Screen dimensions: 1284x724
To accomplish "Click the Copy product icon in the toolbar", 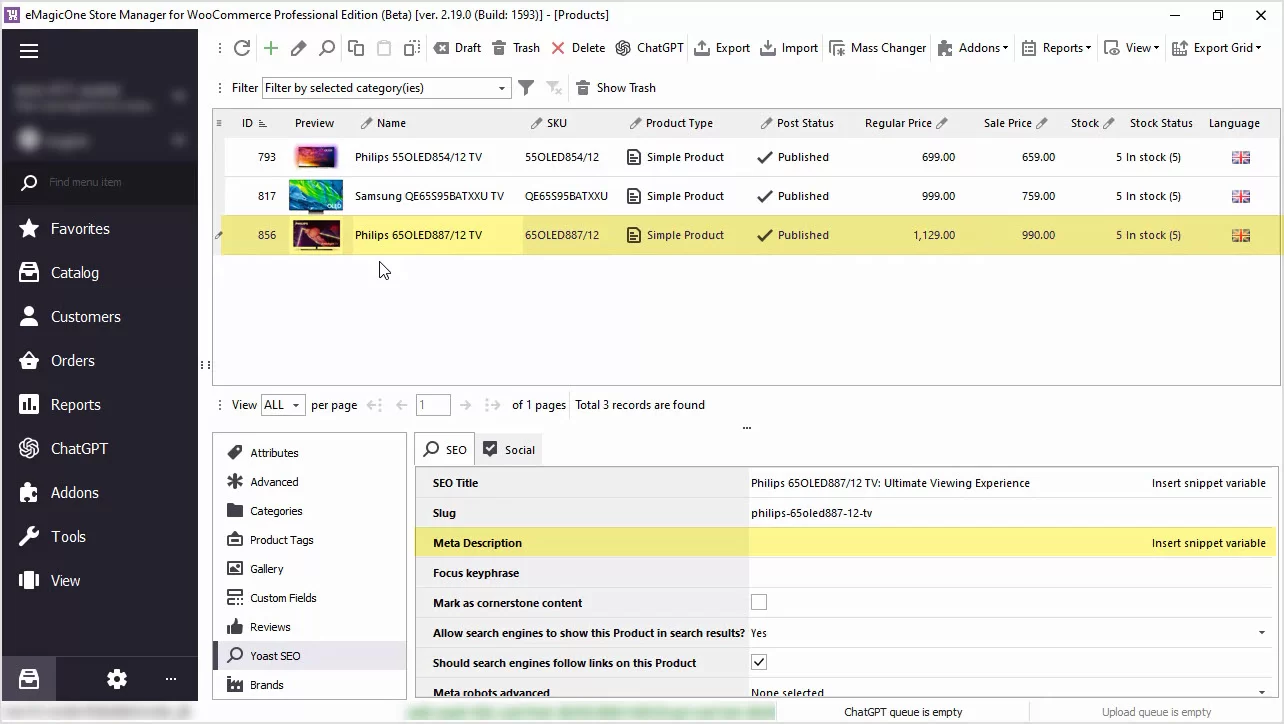I will [356, 48].
